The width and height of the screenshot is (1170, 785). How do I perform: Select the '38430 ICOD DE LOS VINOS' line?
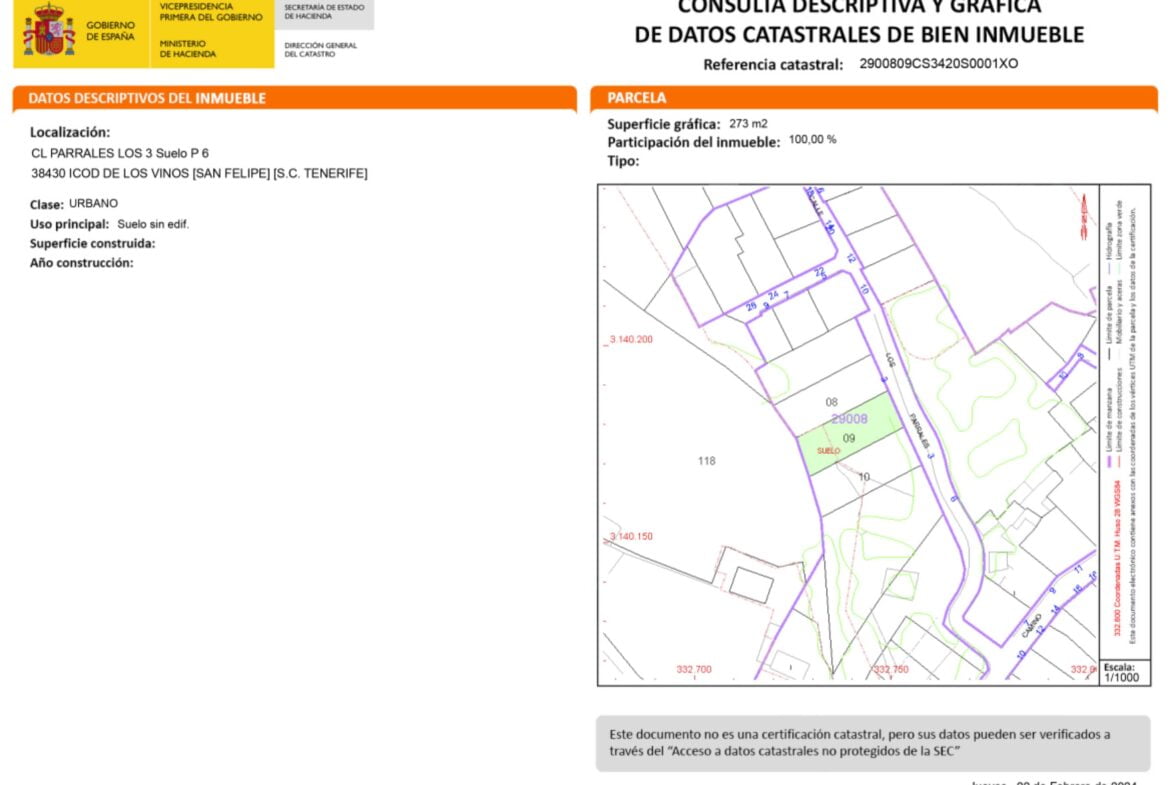(199, 173)
